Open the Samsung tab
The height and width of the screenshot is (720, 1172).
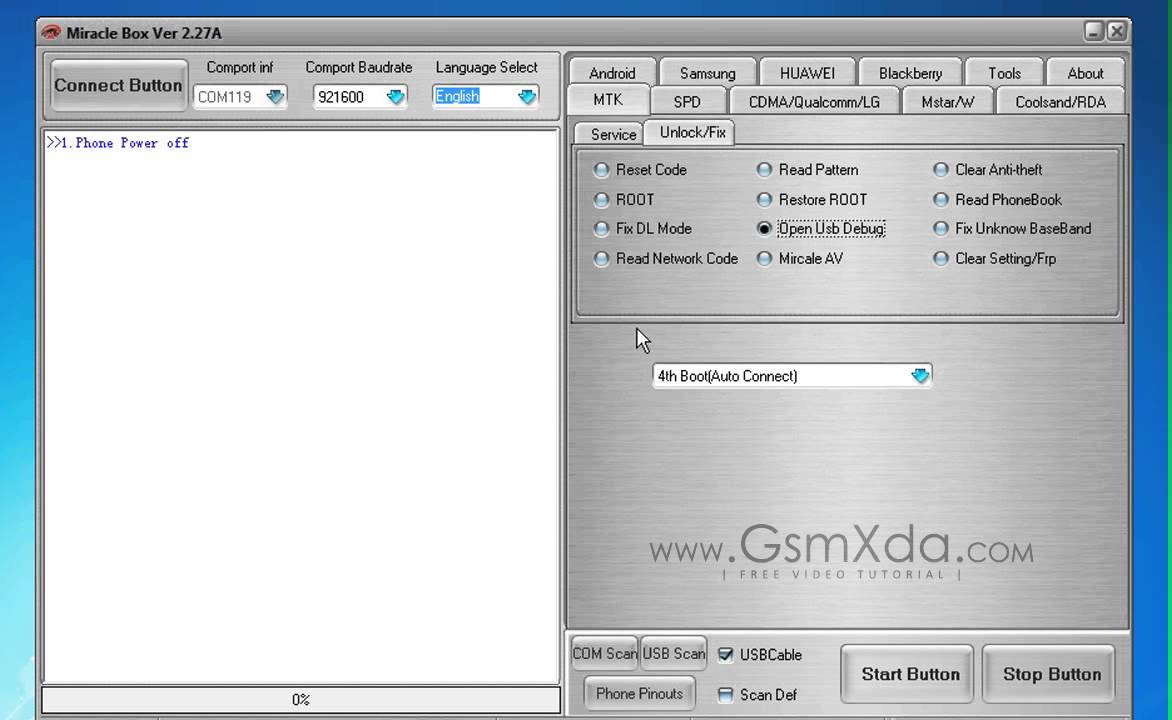[707, 73]
